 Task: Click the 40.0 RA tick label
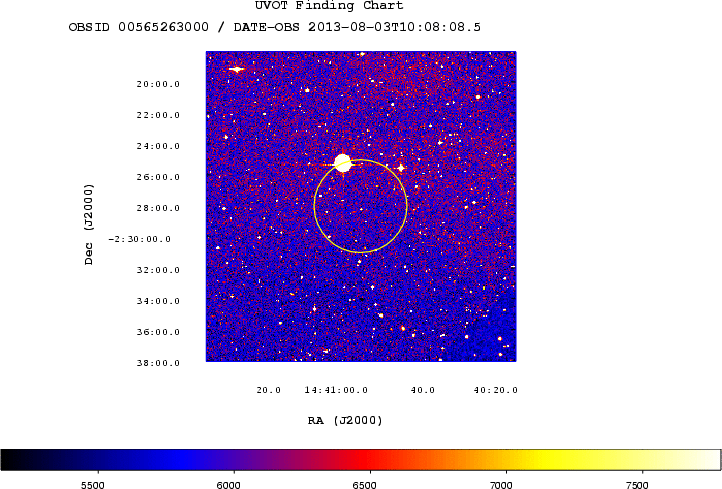point(423,390)
